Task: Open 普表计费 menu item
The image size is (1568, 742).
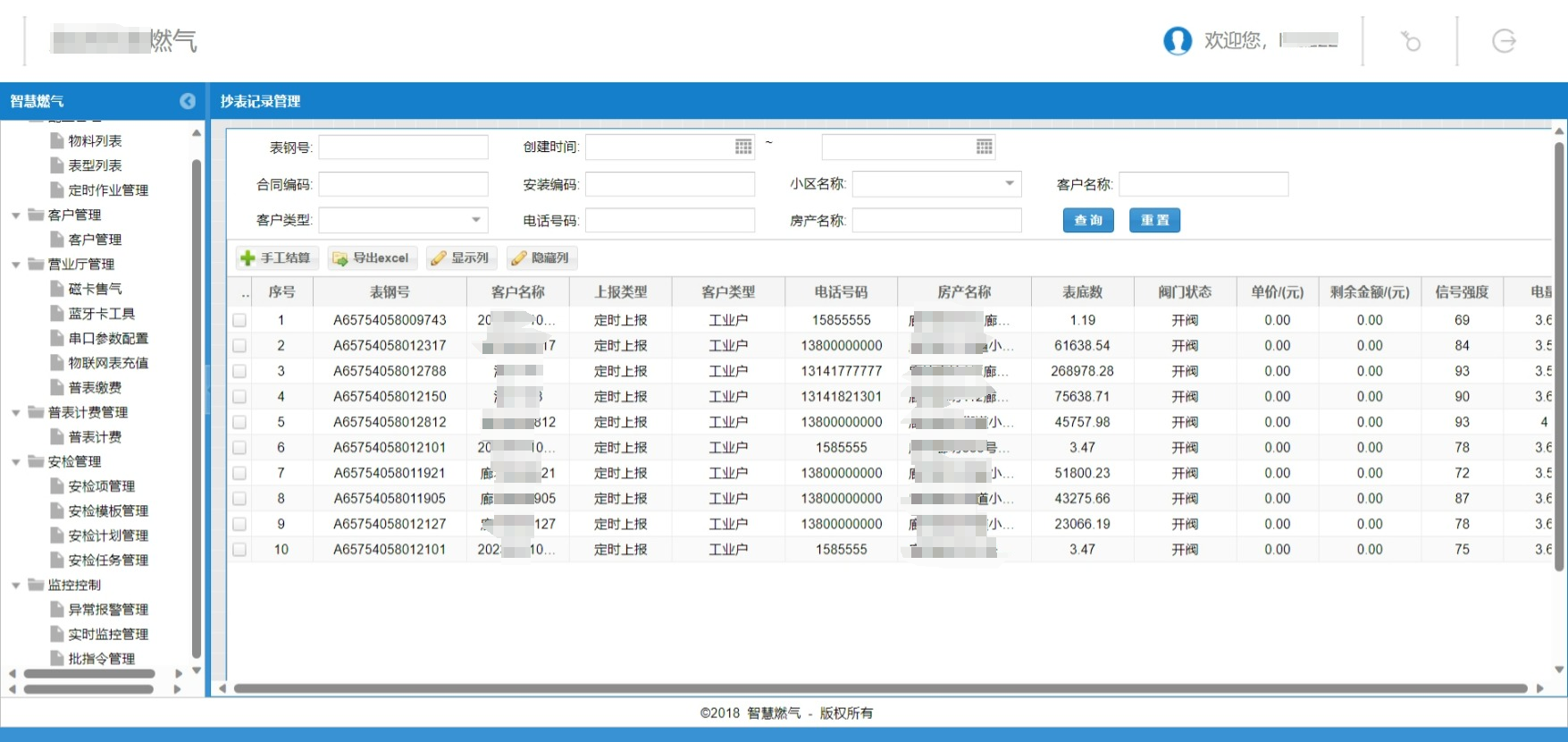Action: click(x=95, y=437)
